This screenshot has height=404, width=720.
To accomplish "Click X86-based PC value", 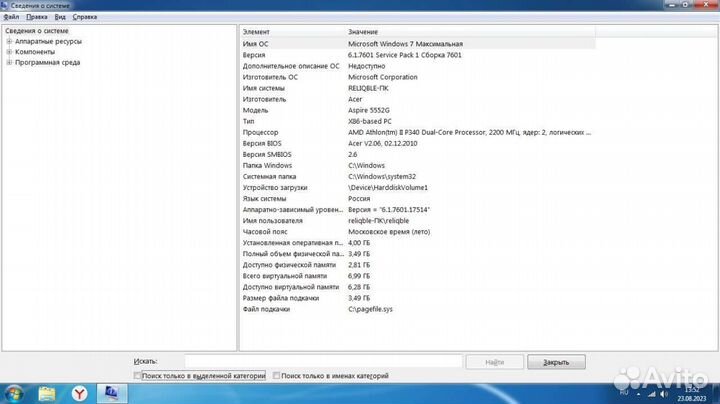I will (370, 121).
